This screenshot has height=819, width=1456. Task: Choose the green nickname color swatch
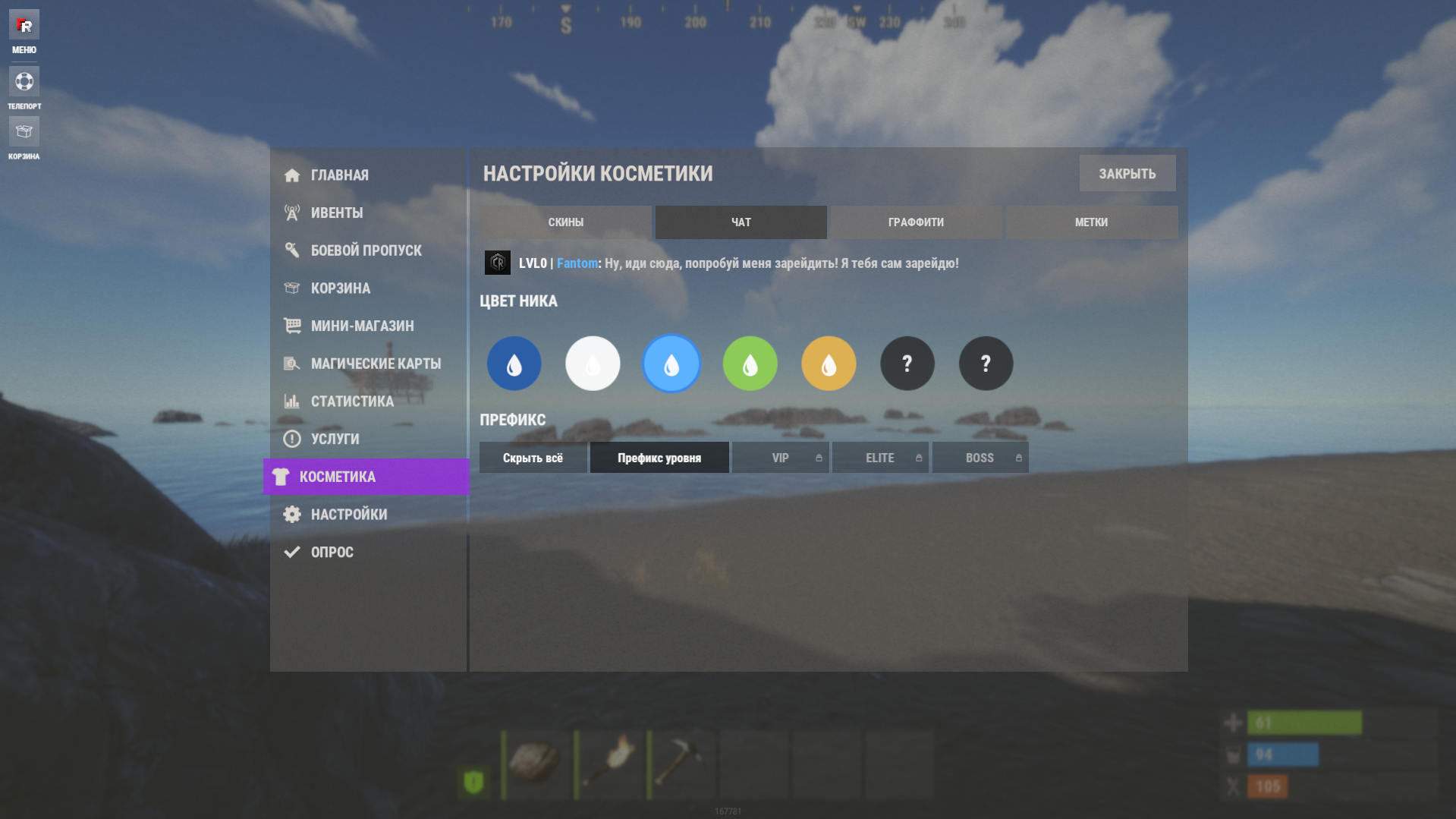pos(750,364)
